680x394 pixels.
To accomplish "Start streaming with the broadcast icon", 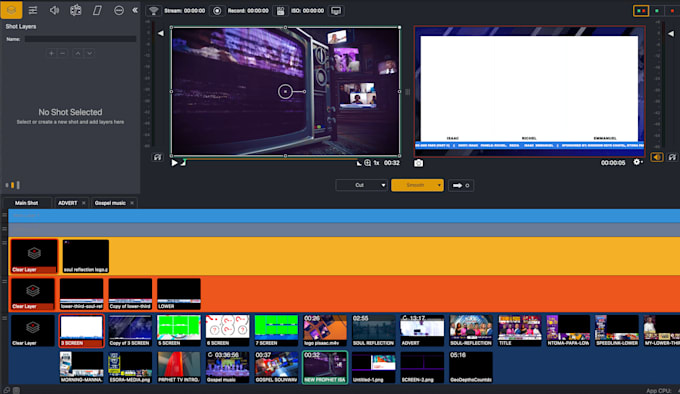I will click(153, 11).
